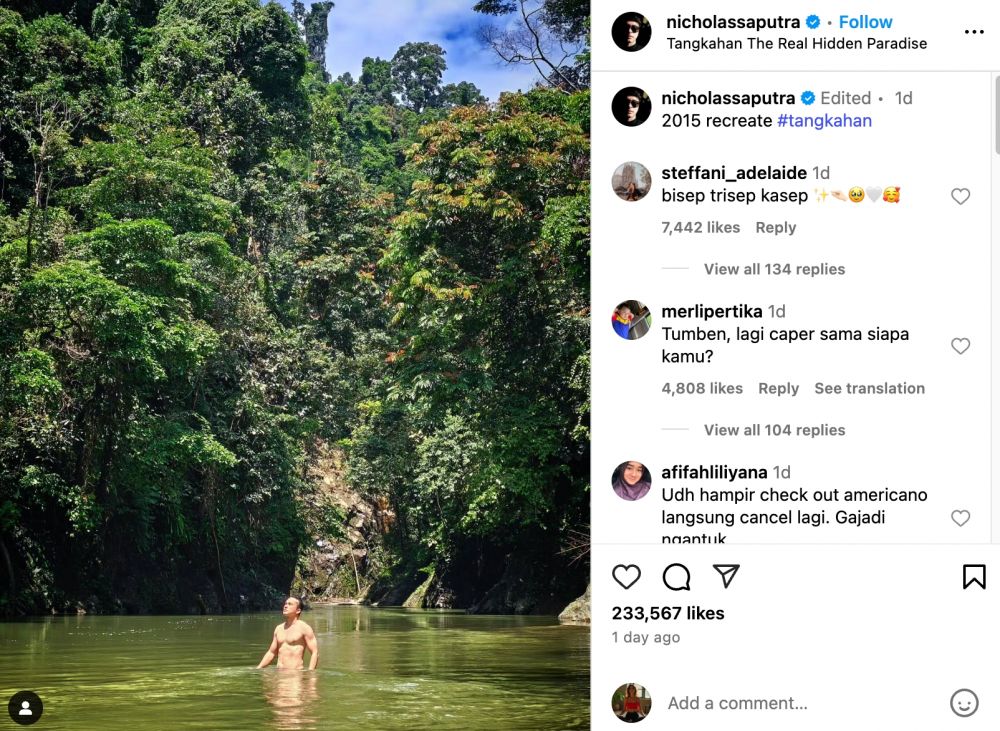Open See translation on merlipertika's comment
This screenshot has width=1000, height=731.
point(869,388)
